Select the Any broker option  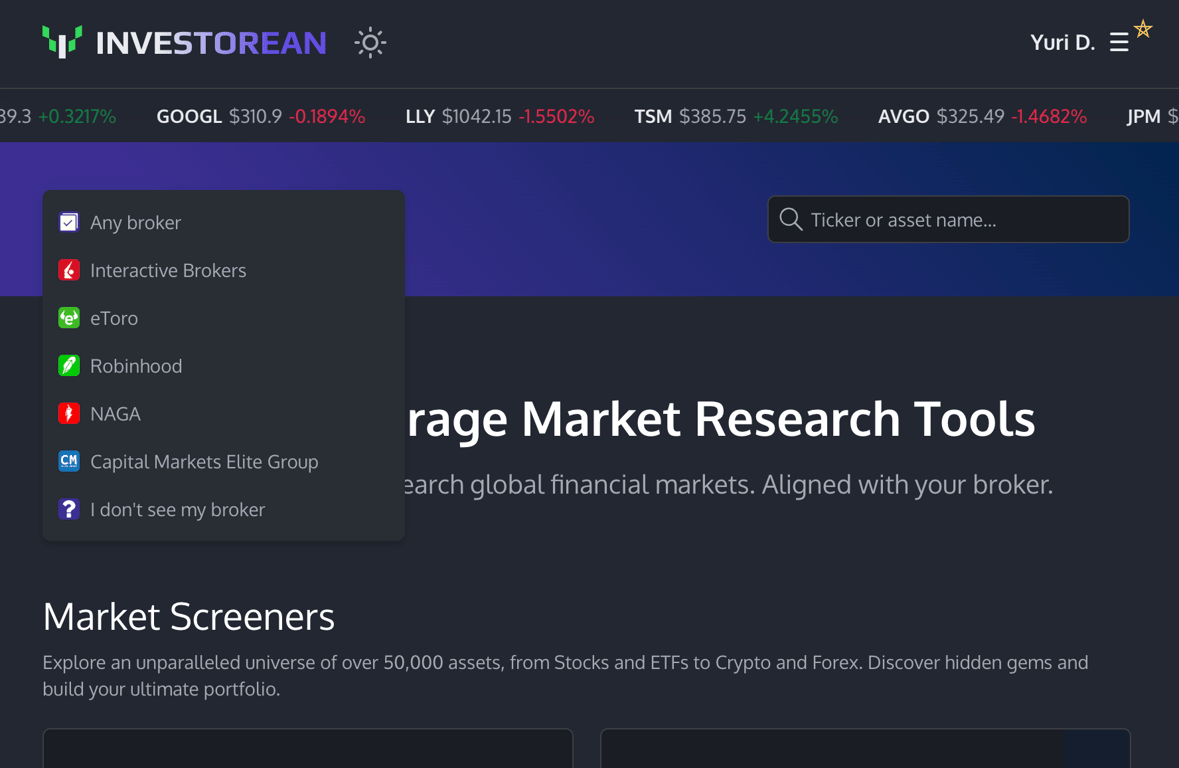[223, 223]
